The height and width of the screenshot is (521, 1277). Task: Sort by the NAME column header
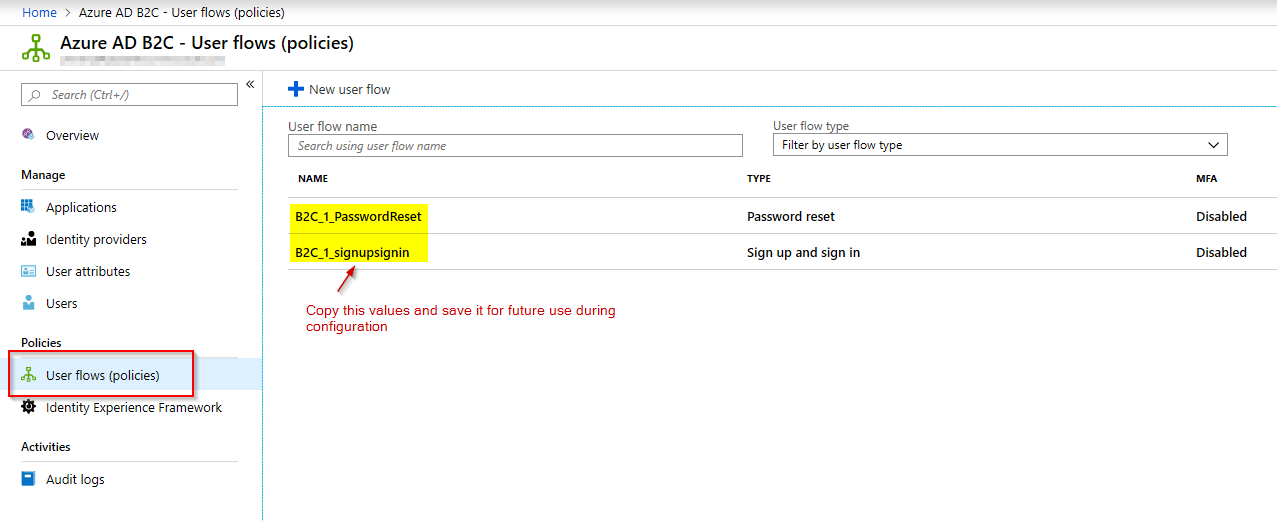coord(313,178)
